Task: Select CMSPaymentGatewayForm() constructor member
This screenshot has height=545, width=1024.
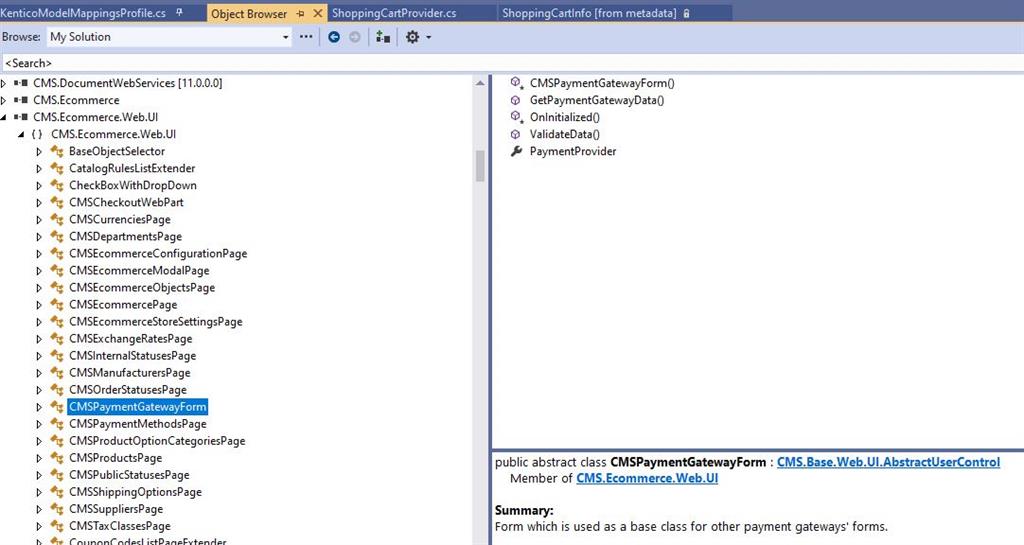Action: 602,83
